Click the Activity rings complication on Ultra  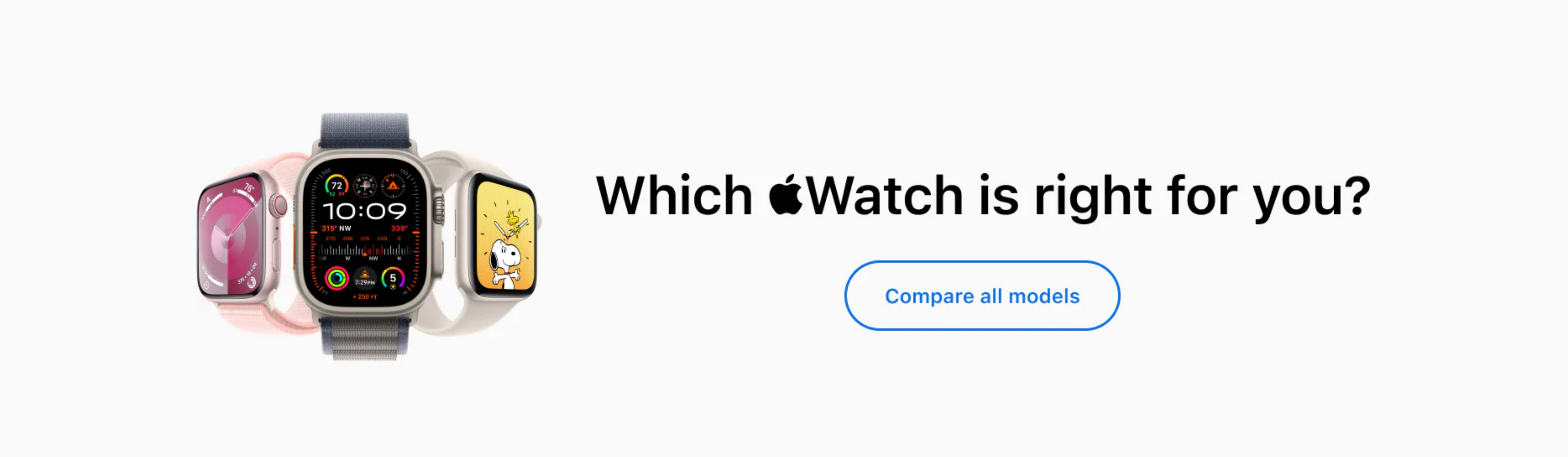337,278
